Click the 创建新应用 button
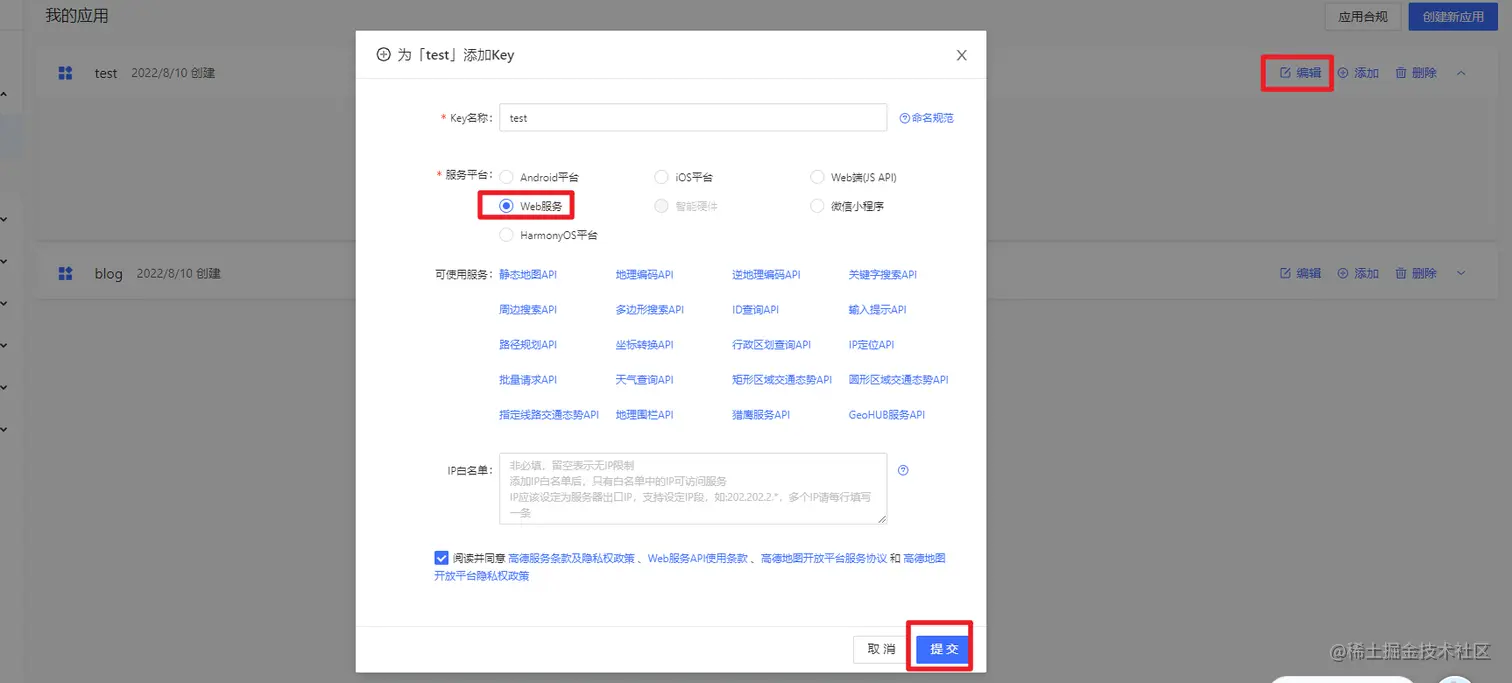This screenshot has width=1512, height=683. click(1453, 17)
